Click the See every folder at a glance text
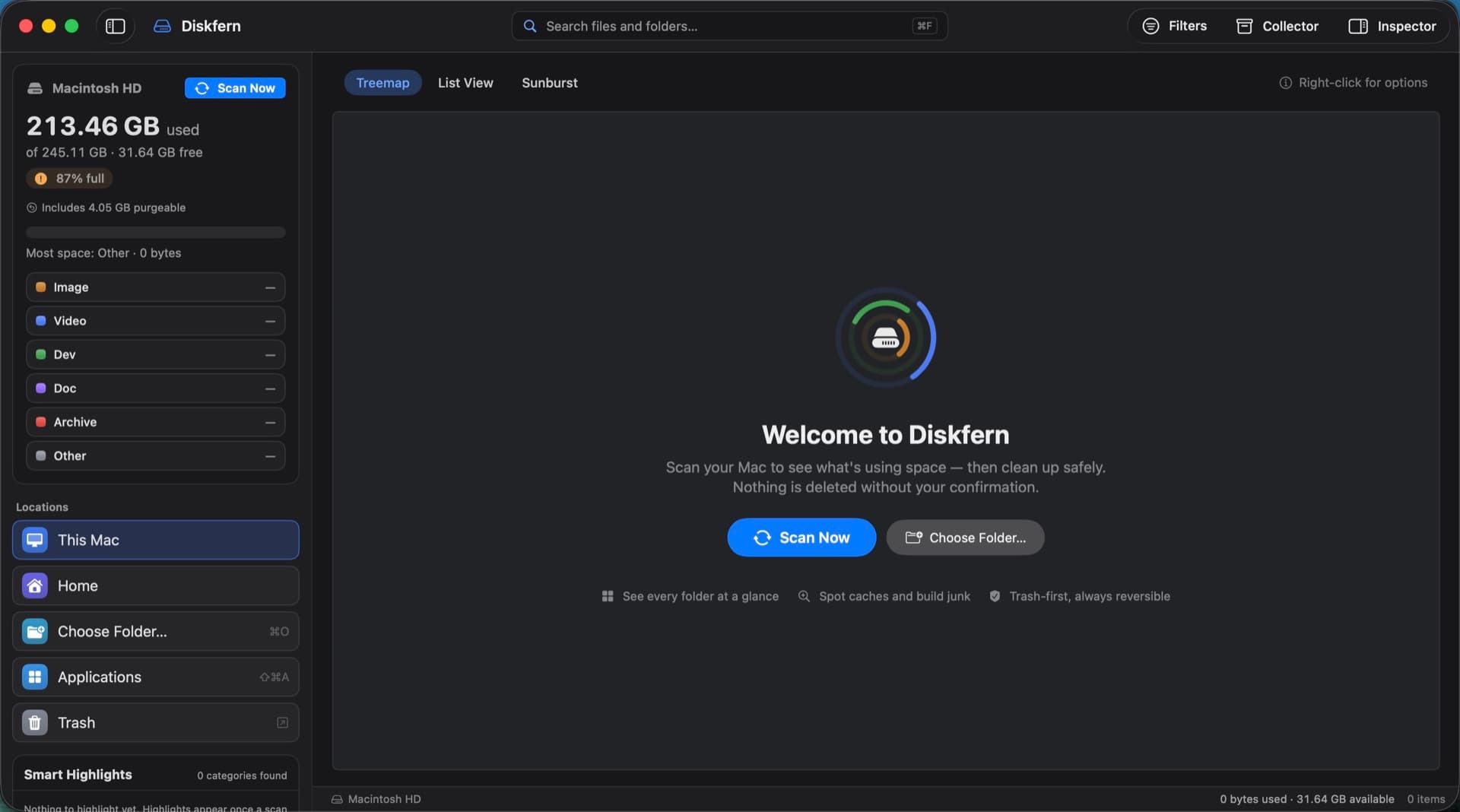This screenshot has height=812, width=1460. (x=700, y=596)
